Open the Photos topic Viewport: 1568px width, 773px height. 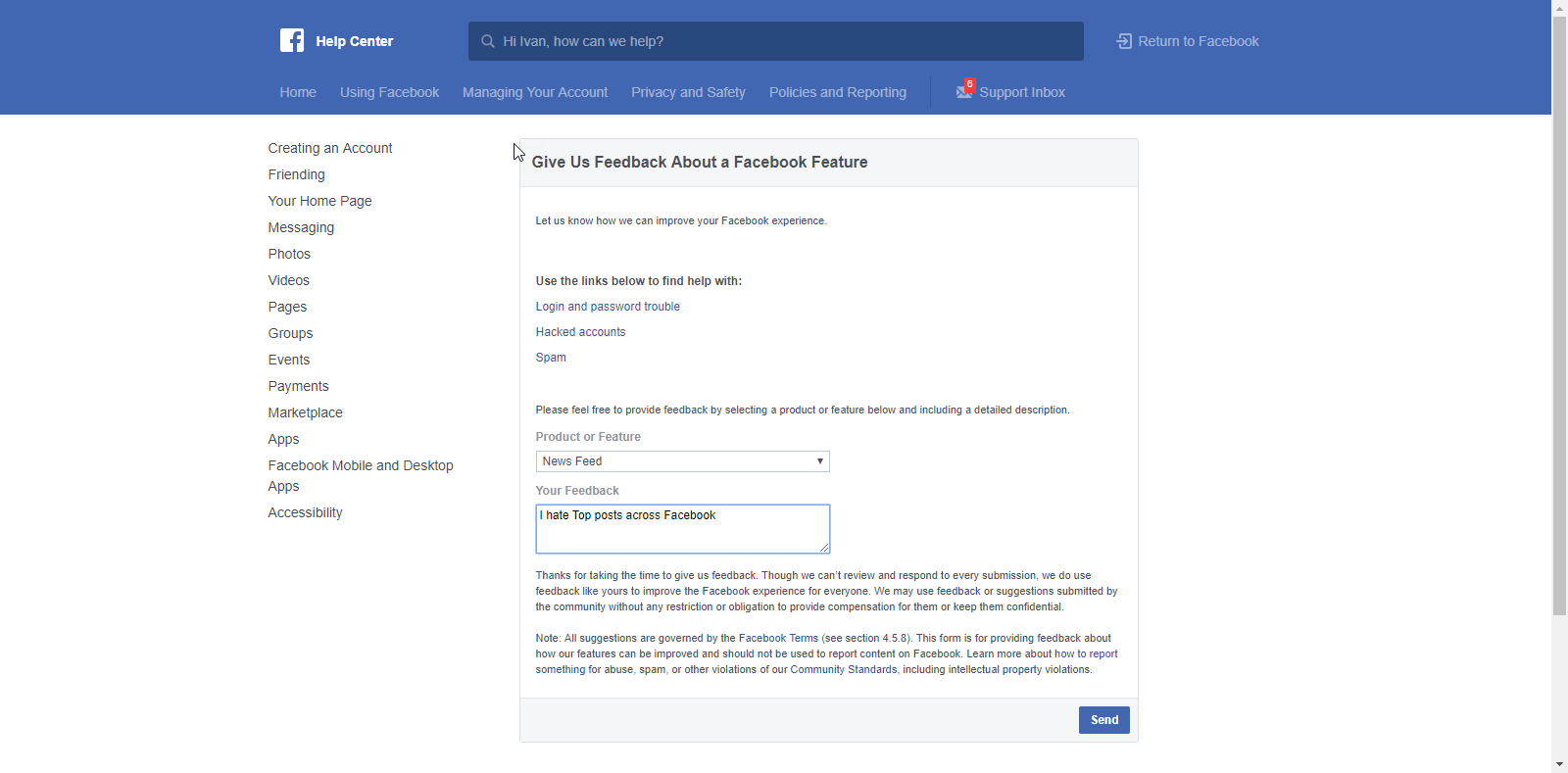coord(289,254)
